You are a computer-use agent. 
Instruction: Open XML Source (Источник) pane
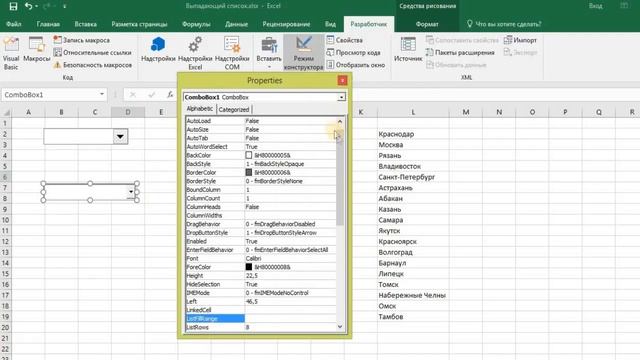408,49
